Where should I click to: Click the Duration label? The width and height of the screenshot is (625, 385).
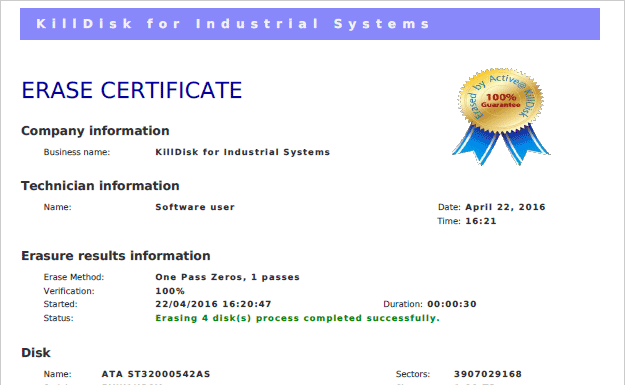click(x=403, y=304)
